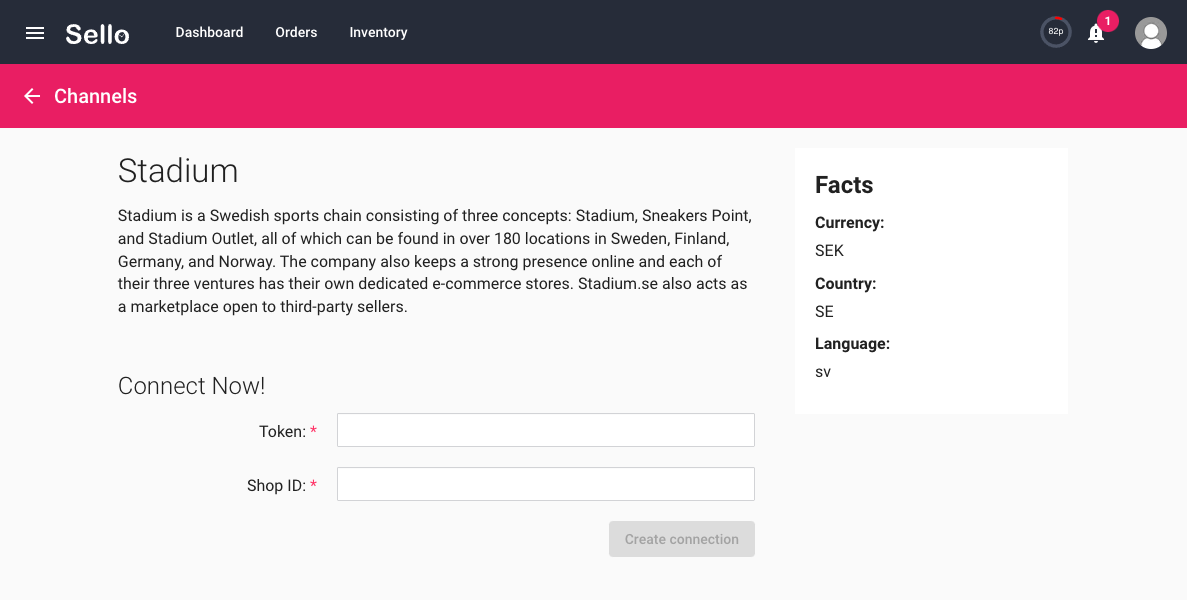Viewport: 1187px width, 600px height.
Task: Click the Channels breadcrumb title
Action: coord(95,96)
